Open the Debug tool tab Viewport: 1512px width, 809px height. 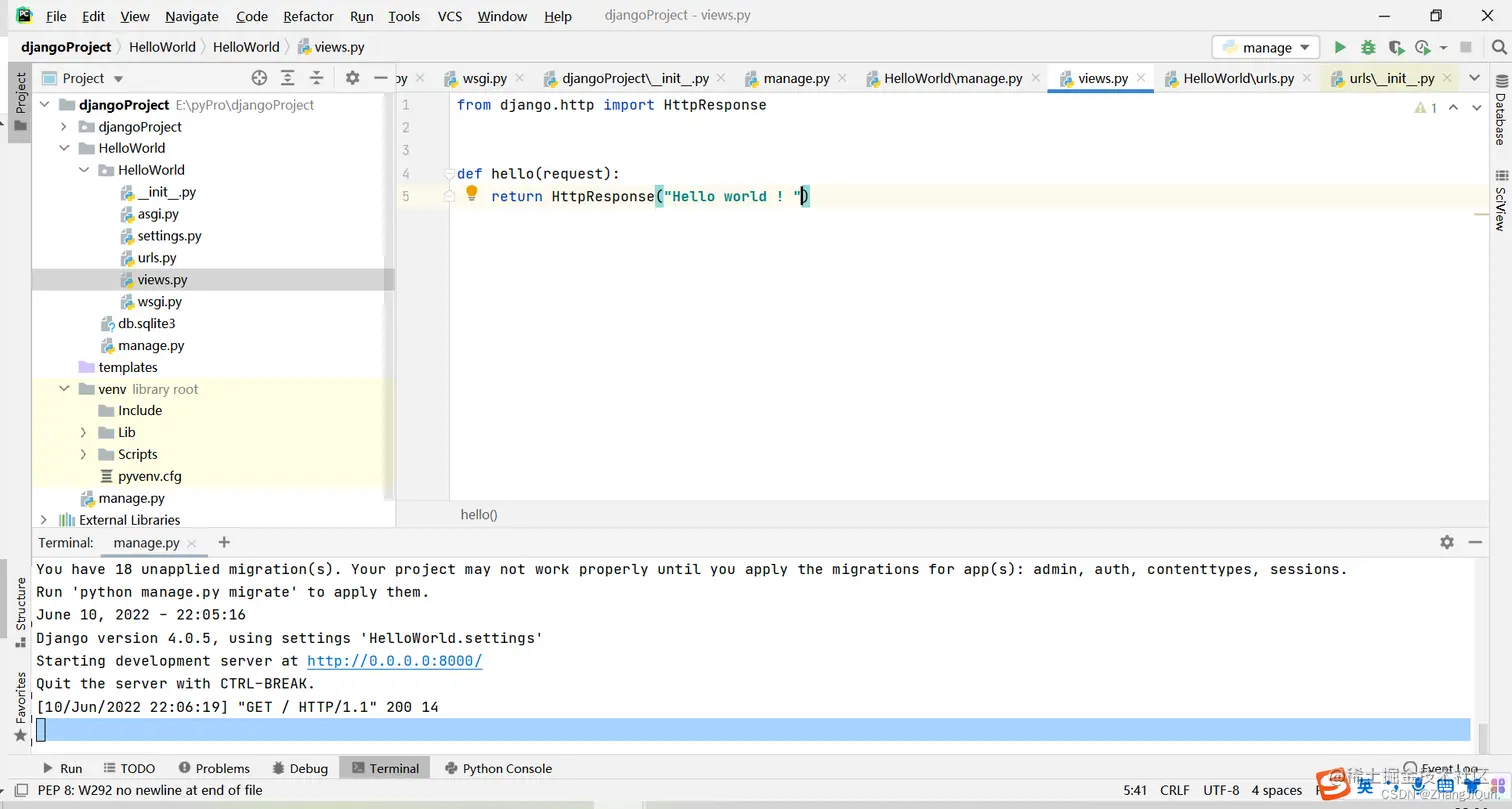pos(299,768)
